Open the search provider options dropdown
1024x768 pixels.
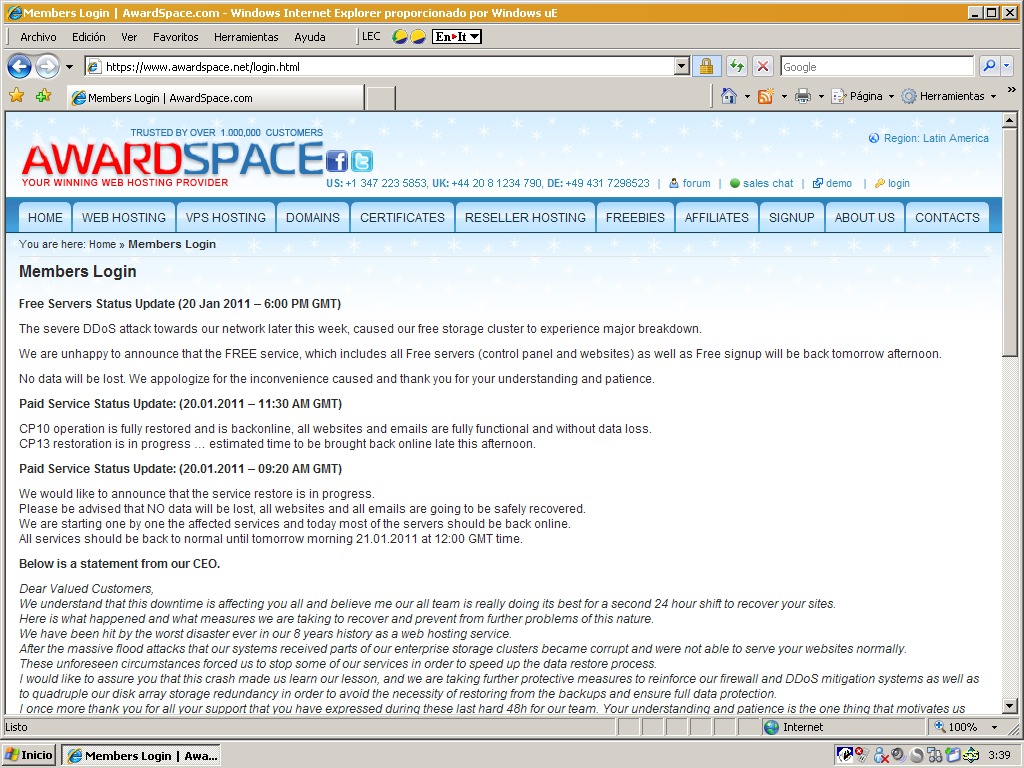click(1006, 66)
